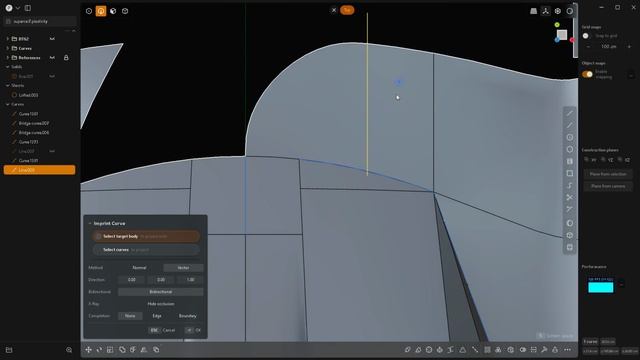Collapse the Curves section
Viewport: 640px width, 360px height.
[7, 104]
